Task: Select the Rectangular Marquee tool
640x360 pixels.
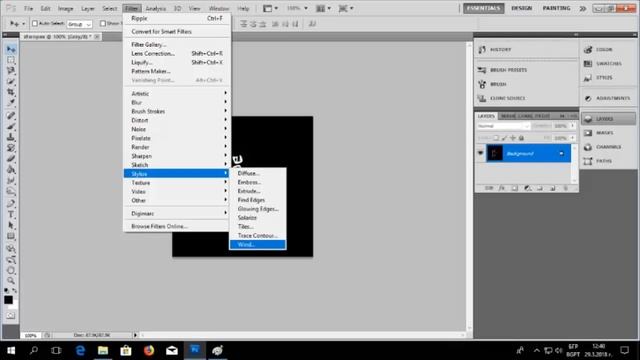Action: point(11,60)
